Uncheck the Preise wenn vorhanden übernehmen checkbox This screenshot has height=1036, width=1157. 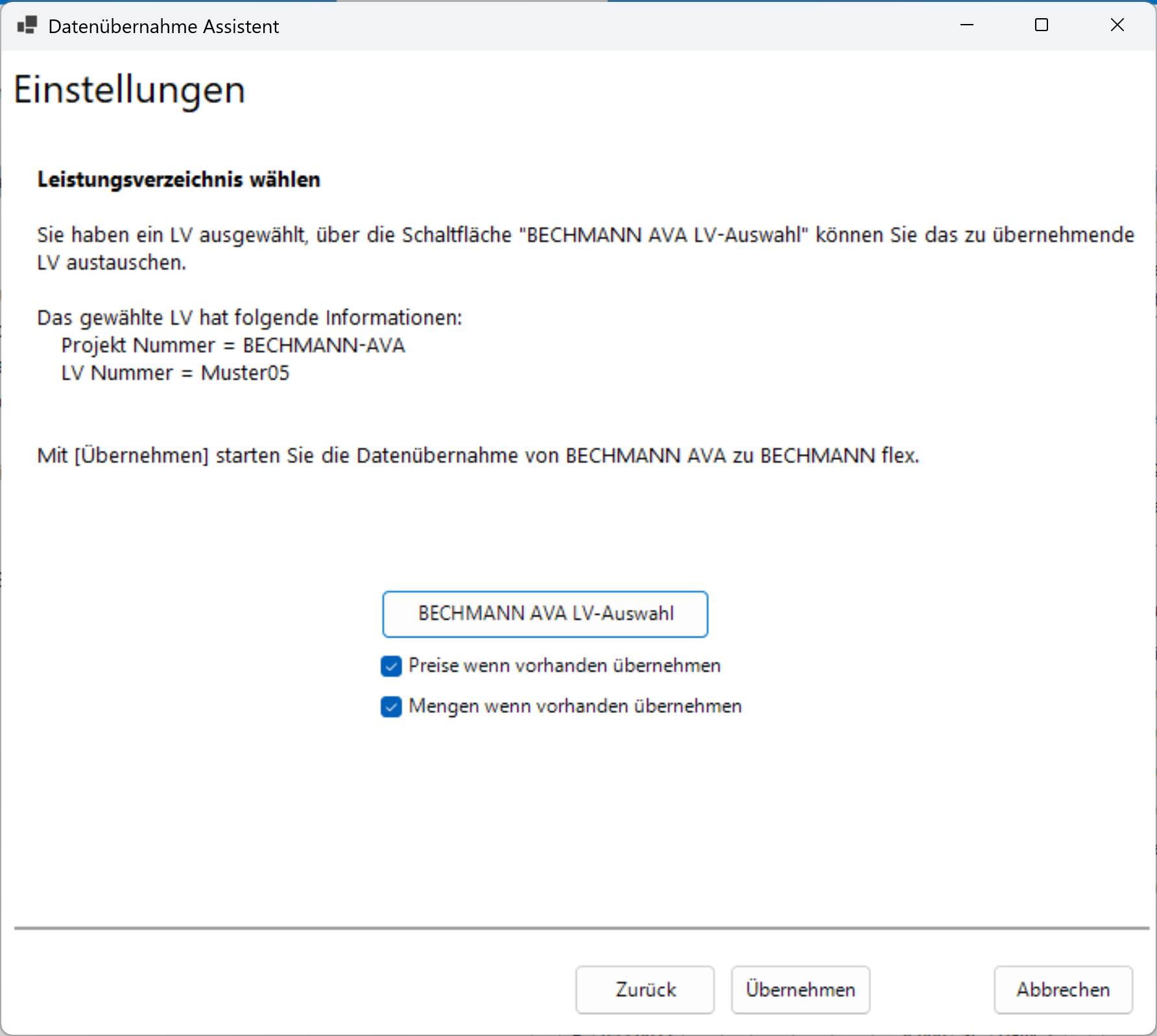(392, 666)
